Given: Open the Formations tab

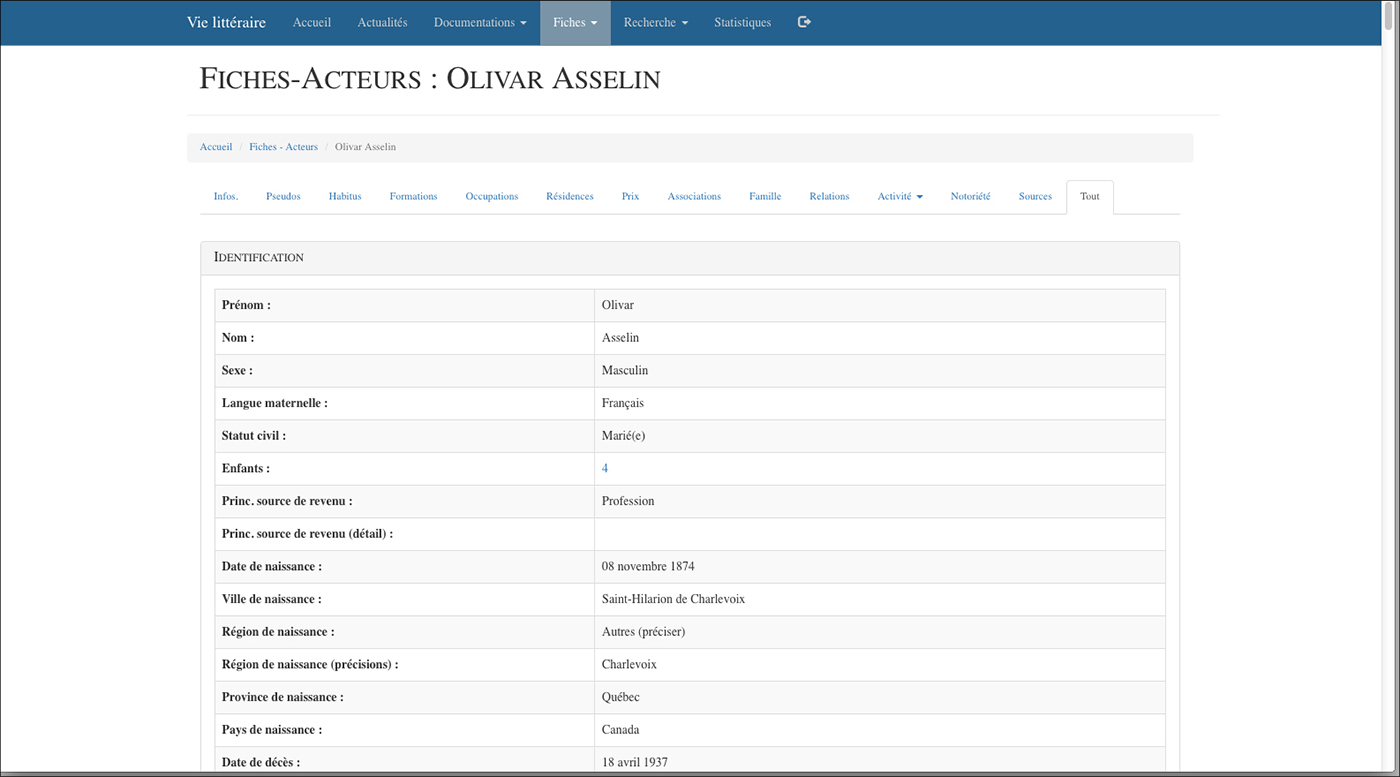Looking at the screenshot, I should pos(413,196).
